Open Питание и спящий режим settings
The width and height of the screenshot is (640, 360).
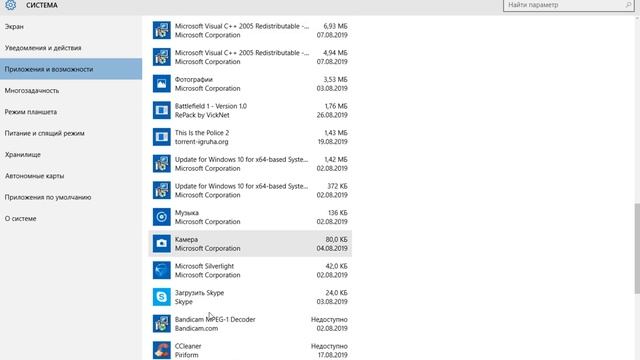[x=71, y=133]
